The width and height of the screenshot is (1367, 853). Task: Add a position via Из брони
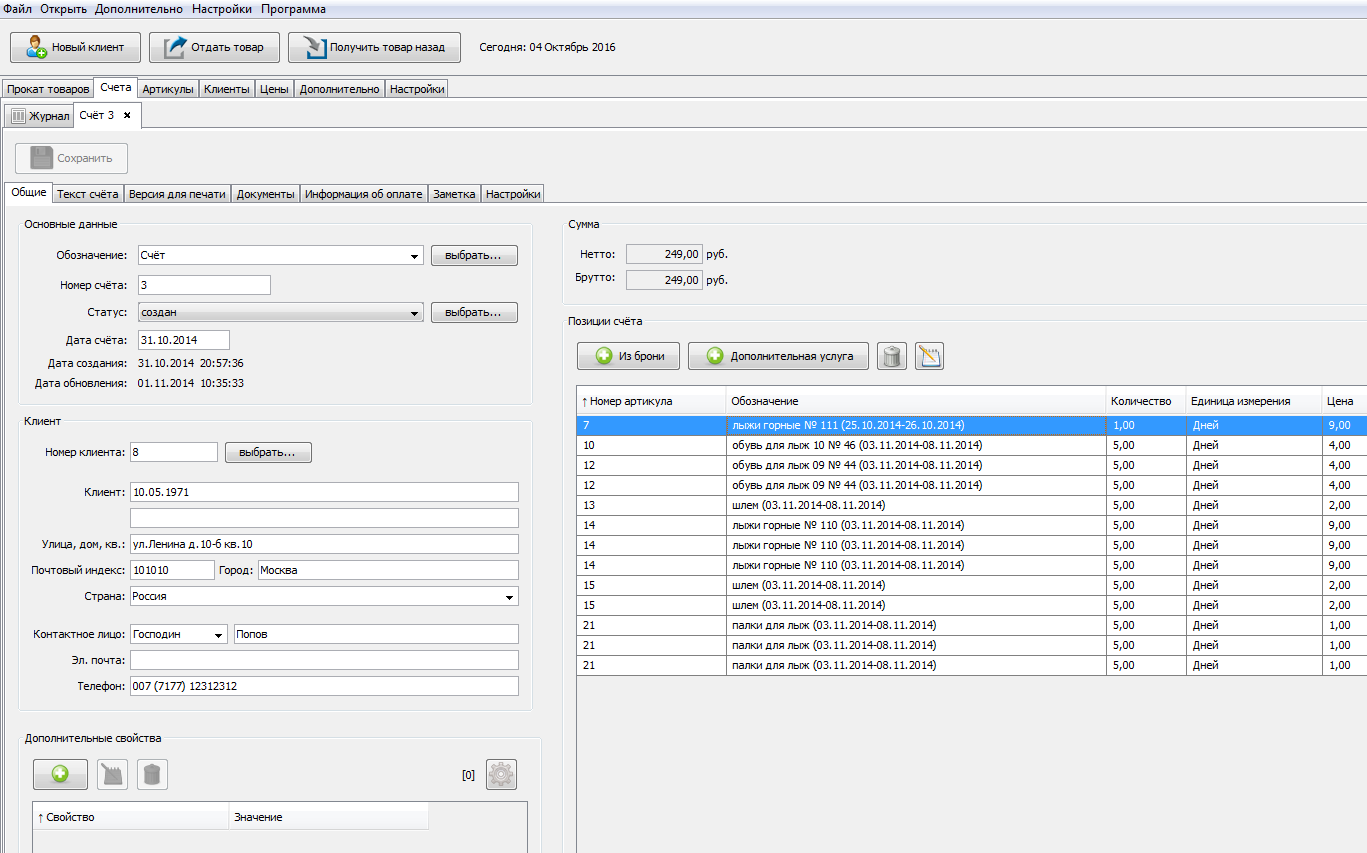(628, 356)
